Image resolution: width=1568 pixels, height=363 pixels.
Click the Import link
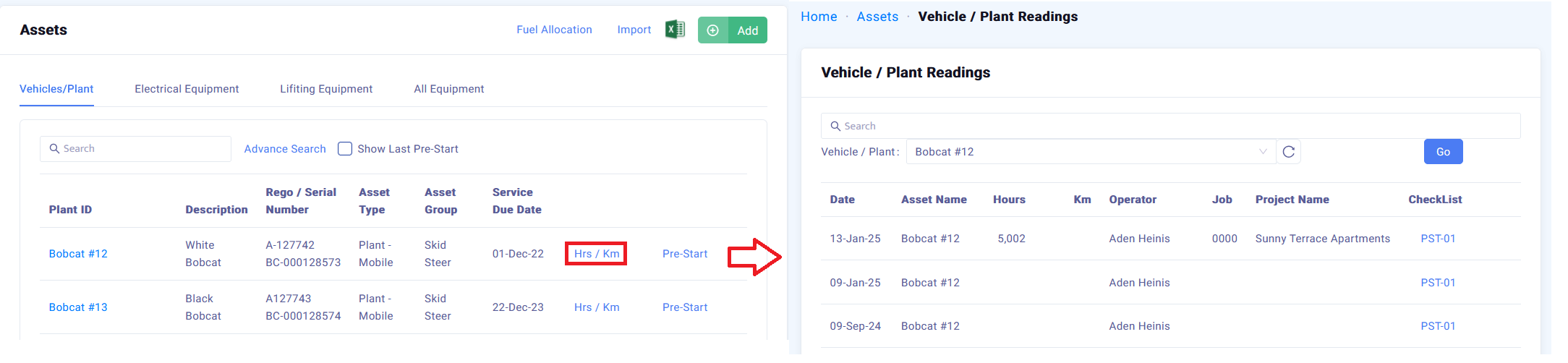(x=634, y=30)
